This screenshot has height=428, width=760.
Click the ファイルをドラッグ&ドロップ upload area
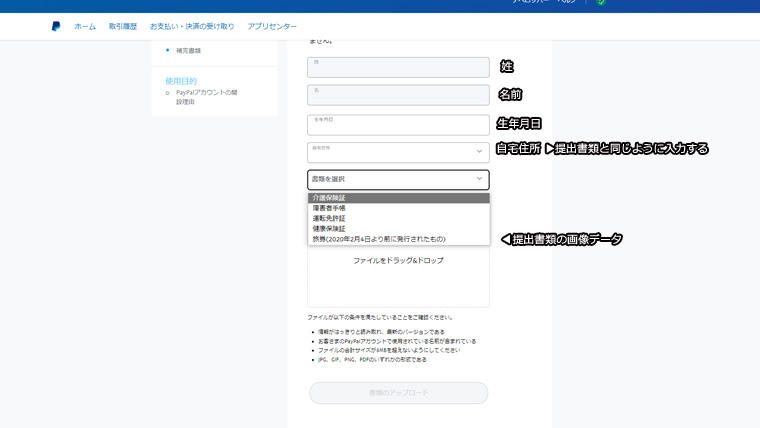point(397,270)
